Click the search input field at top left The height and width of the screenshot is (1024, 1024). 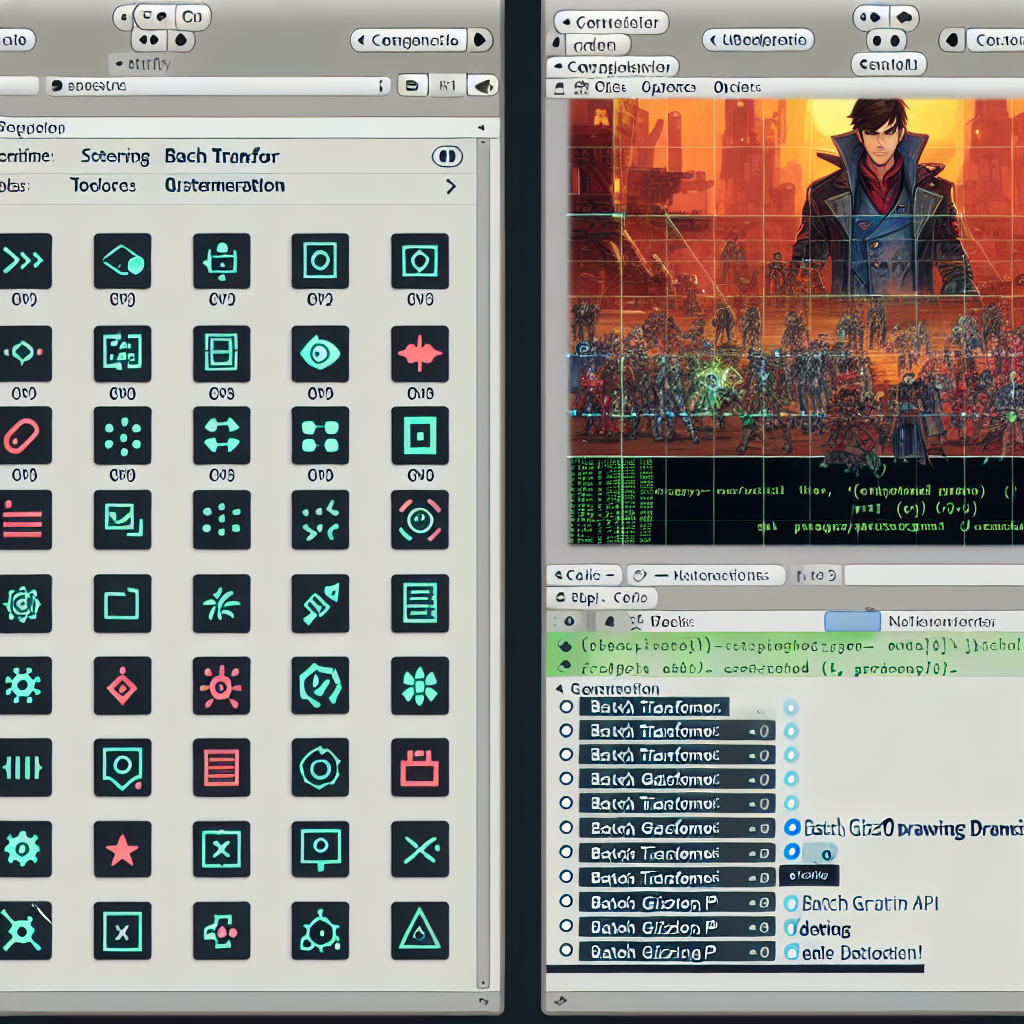217,86
